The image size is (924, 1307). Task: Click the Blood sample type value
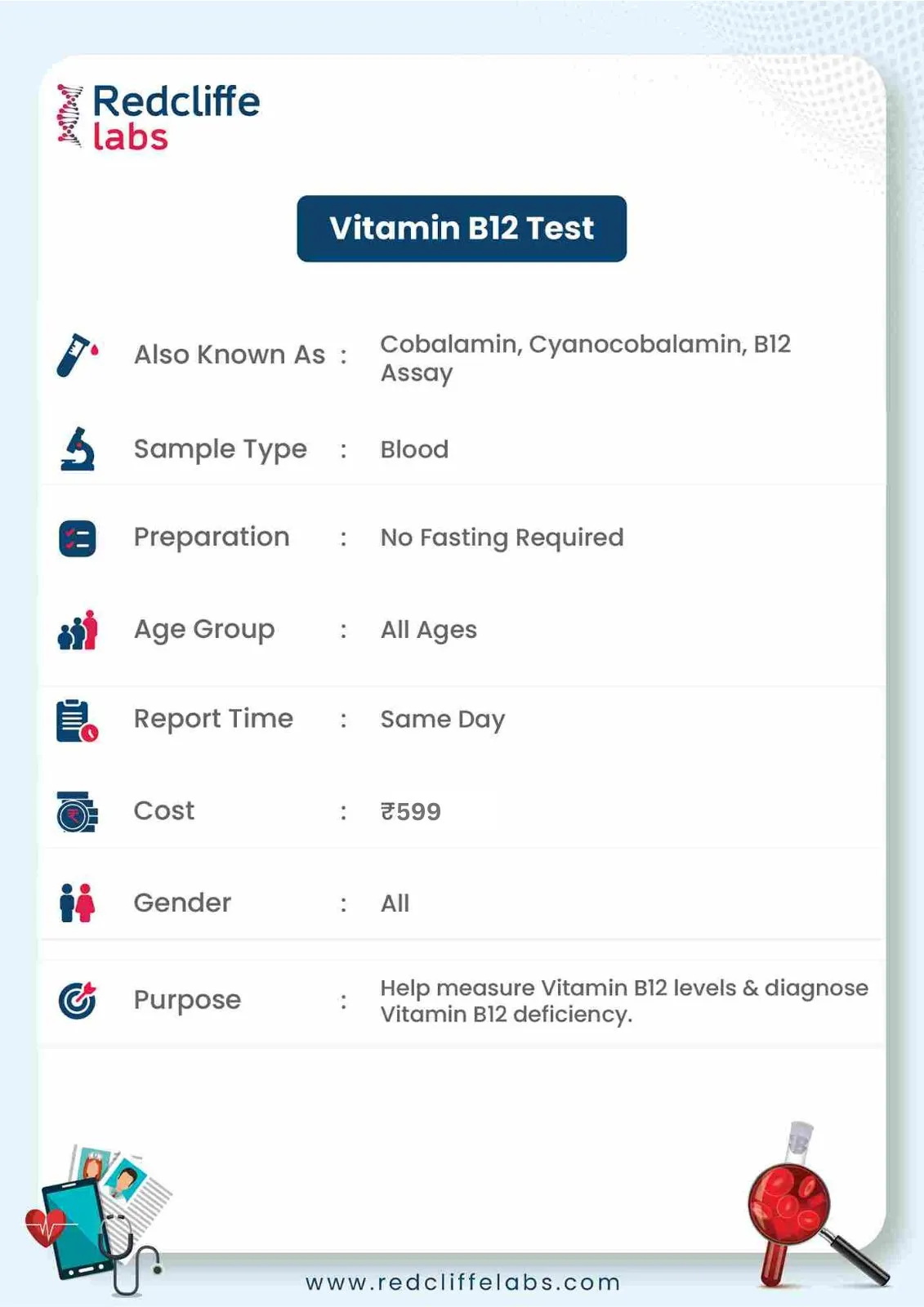pyautogui.click(x=414, y=449)
